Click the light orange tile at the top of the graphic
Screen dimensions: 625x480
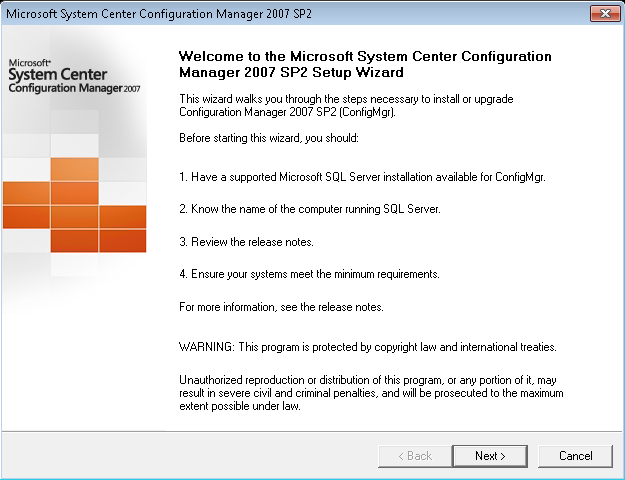[x=75, y=169]
